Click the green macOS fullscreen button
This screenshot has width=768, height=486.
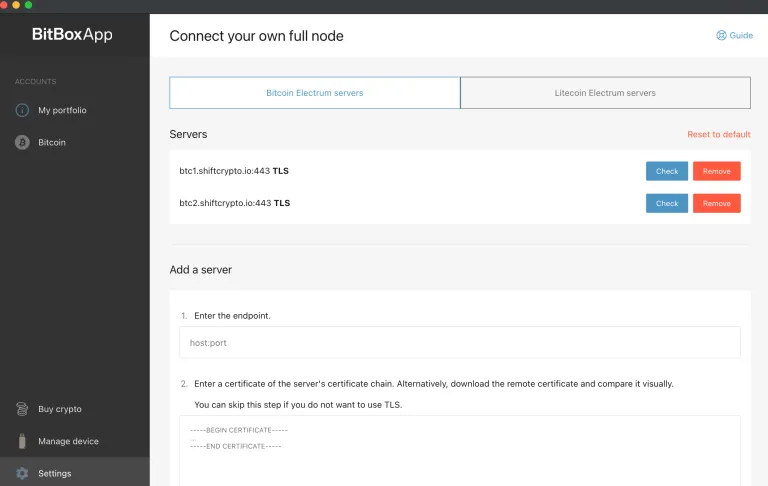(x=28, y=5)
